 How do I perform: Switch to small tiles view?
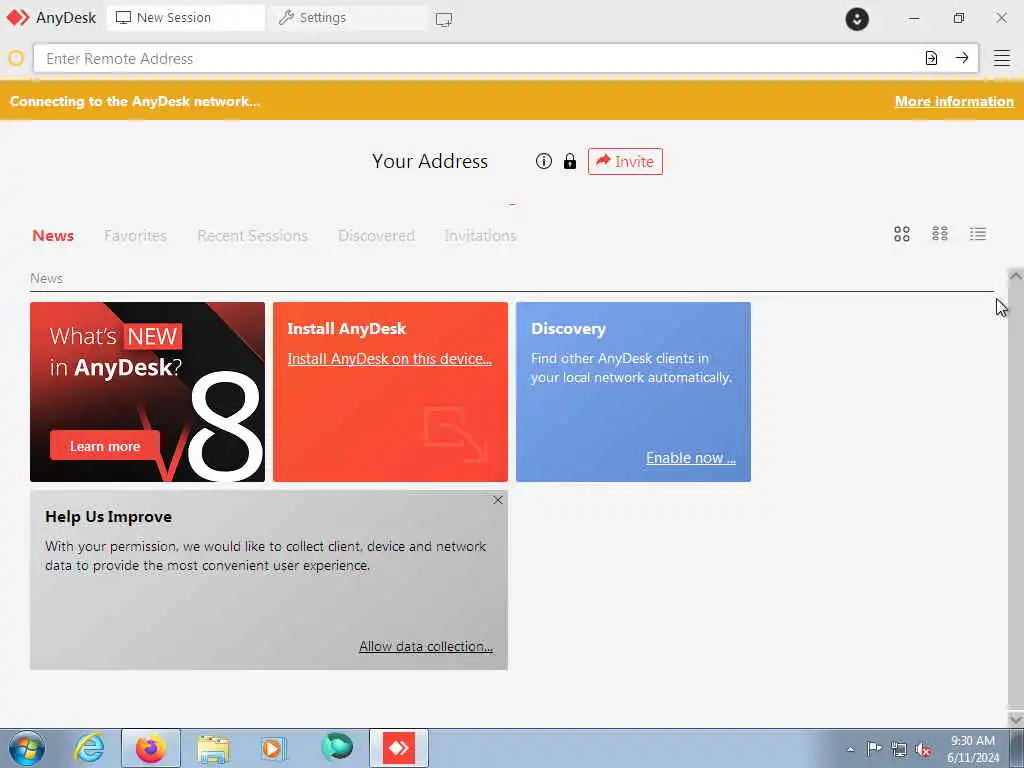pos(940,234)
